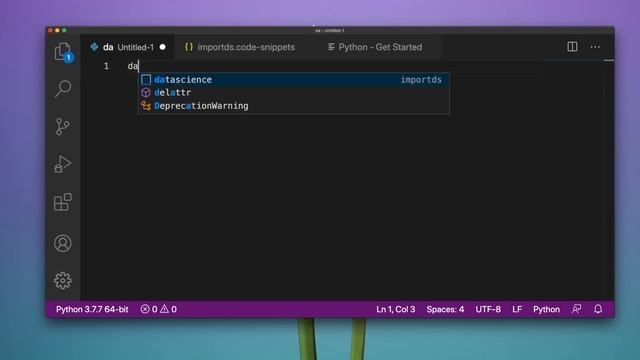Switch to the Untitled-1 editor tab
The width and height of the screenshot is (640, 360).
coord(127,47)
